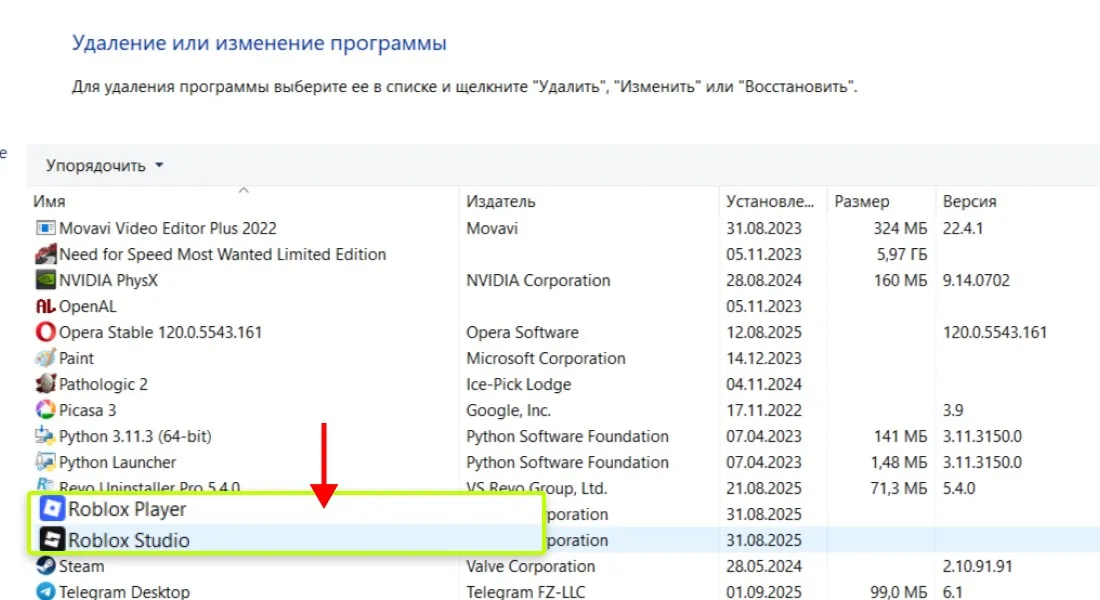Click size value 160 МБ
This screenshot has width=1100, height=600.
tap(900, 280)
